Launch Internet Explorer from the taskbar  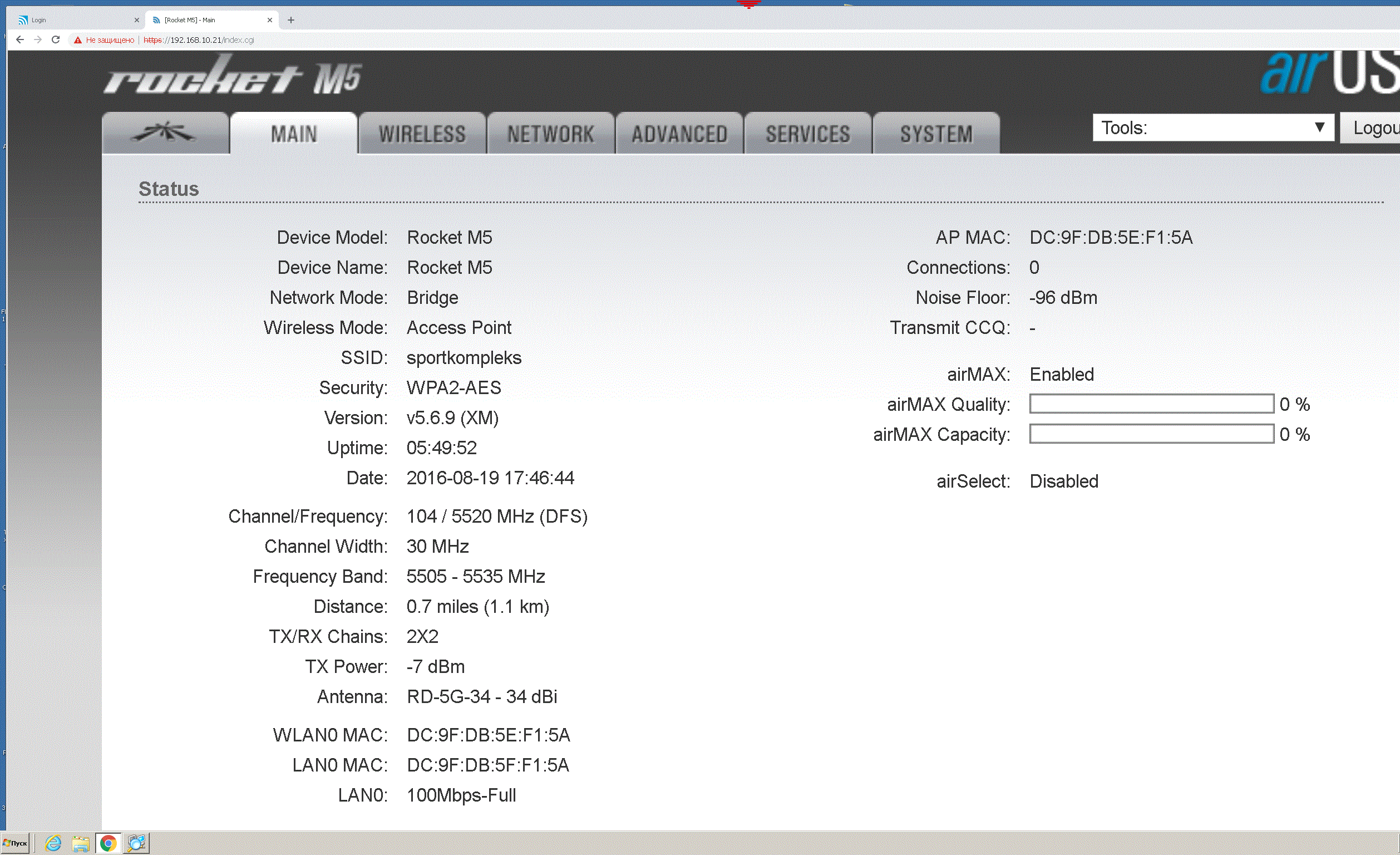point(53,843)
